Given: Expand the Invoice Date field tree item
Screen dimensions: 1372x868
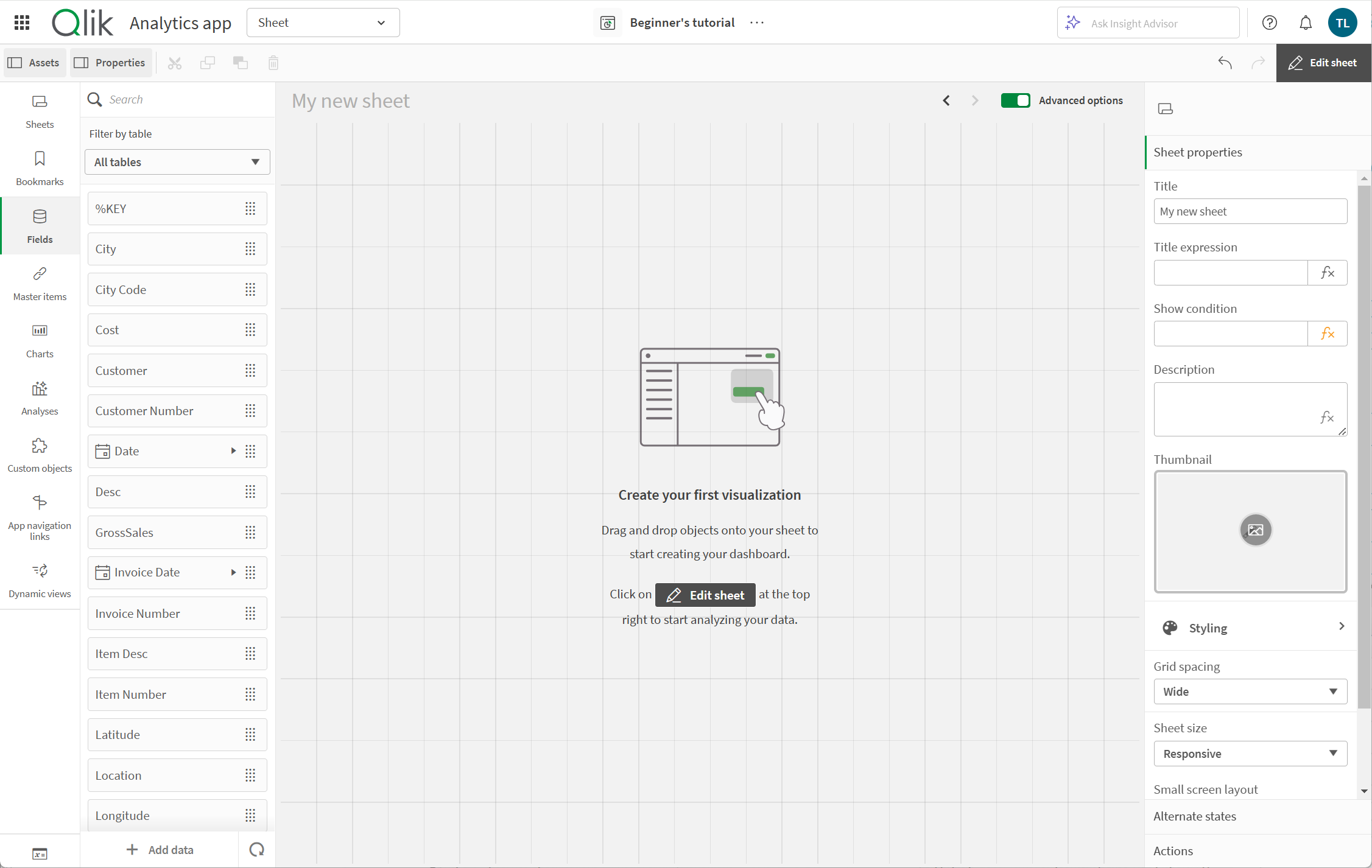Looking at the screenshot, I should tap(234, 572).
